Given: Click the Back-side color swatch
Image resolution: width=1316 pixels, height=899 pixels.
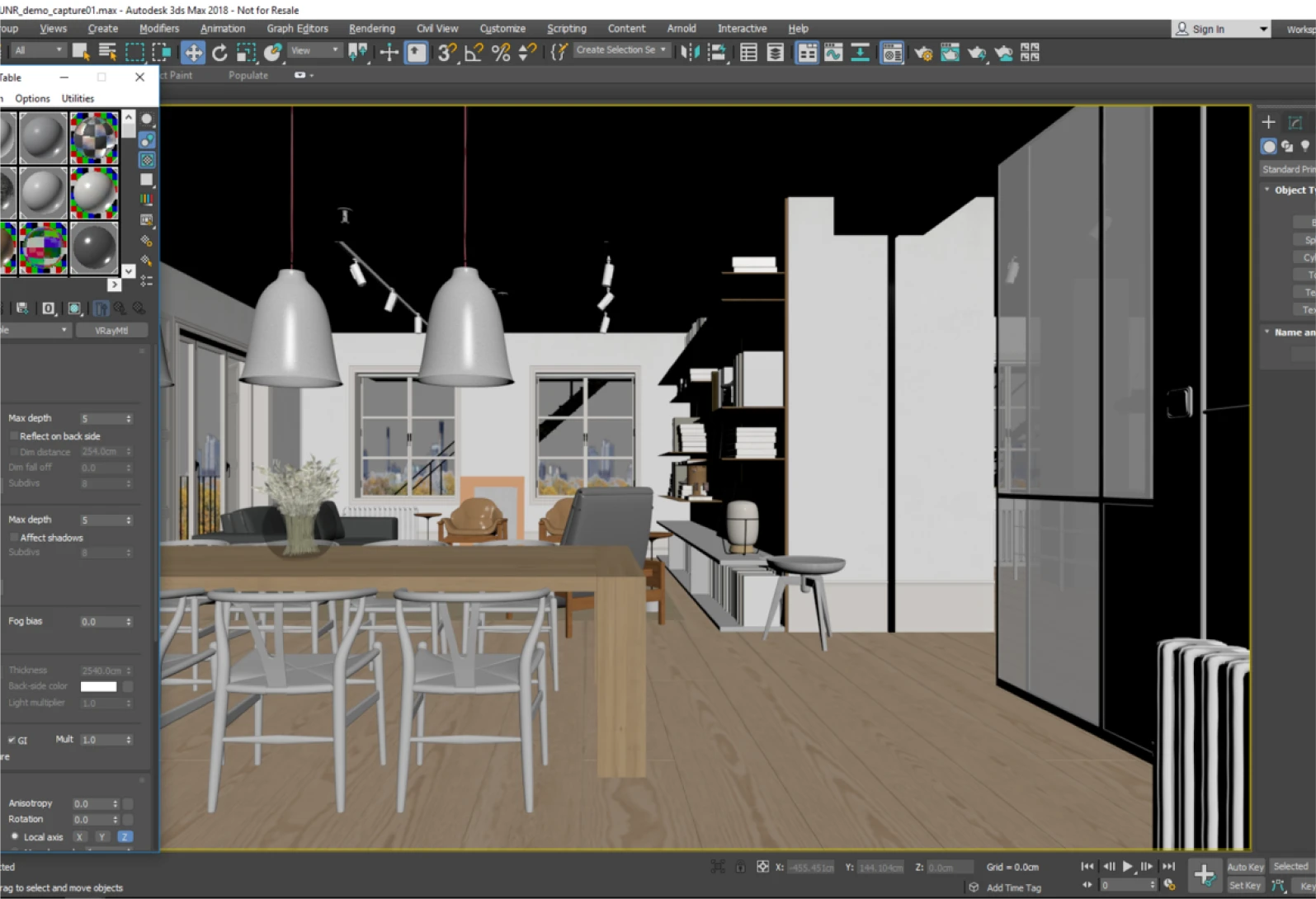Looking at the screenshot, I should 98,686.
